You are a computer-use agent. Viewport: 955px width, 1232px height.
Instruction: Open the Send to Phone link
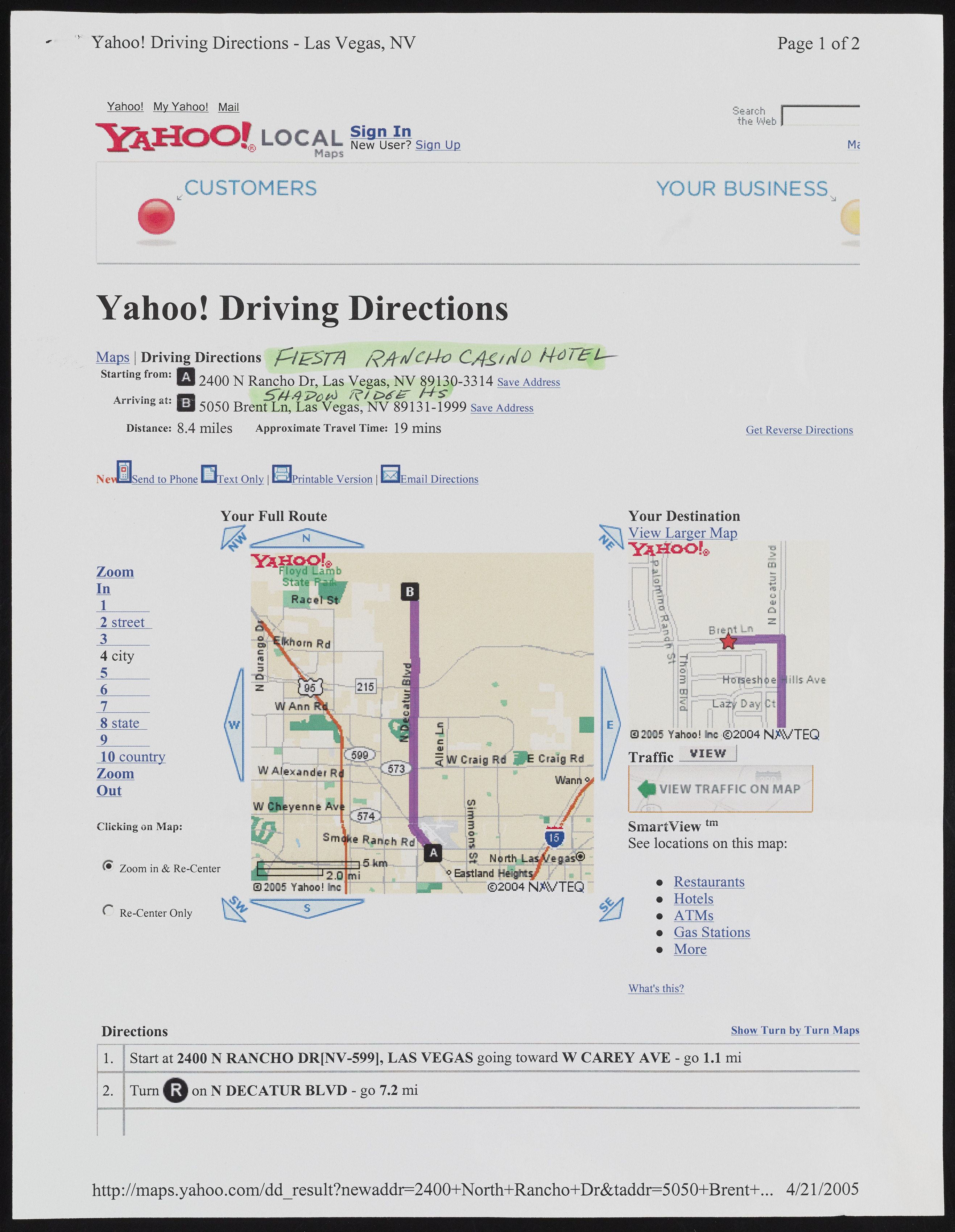tap(165, 479)
